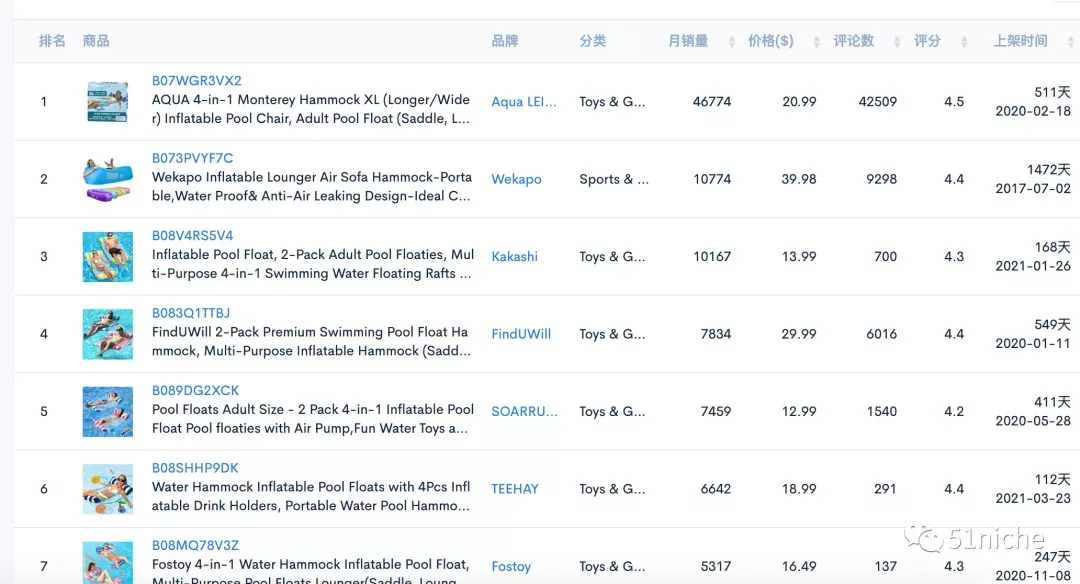Sort by 评论数 column arrows
The image size is (1080, 584).
click(x=897, y=41)
